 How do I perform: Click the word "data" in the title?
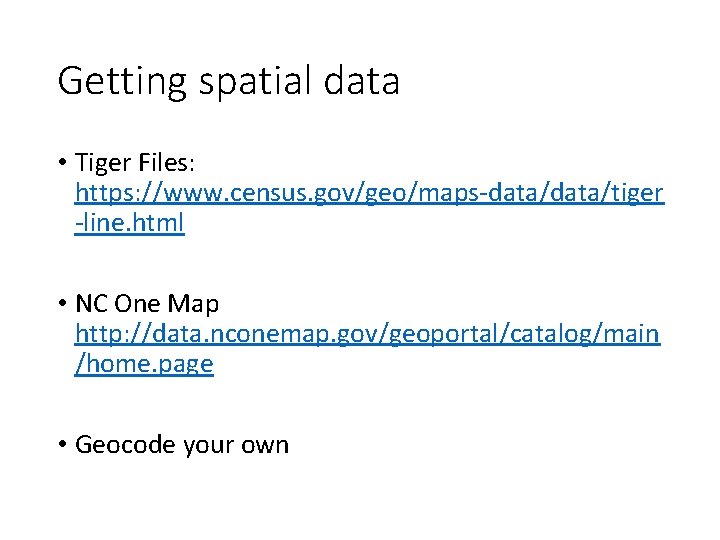pos(361,81)
